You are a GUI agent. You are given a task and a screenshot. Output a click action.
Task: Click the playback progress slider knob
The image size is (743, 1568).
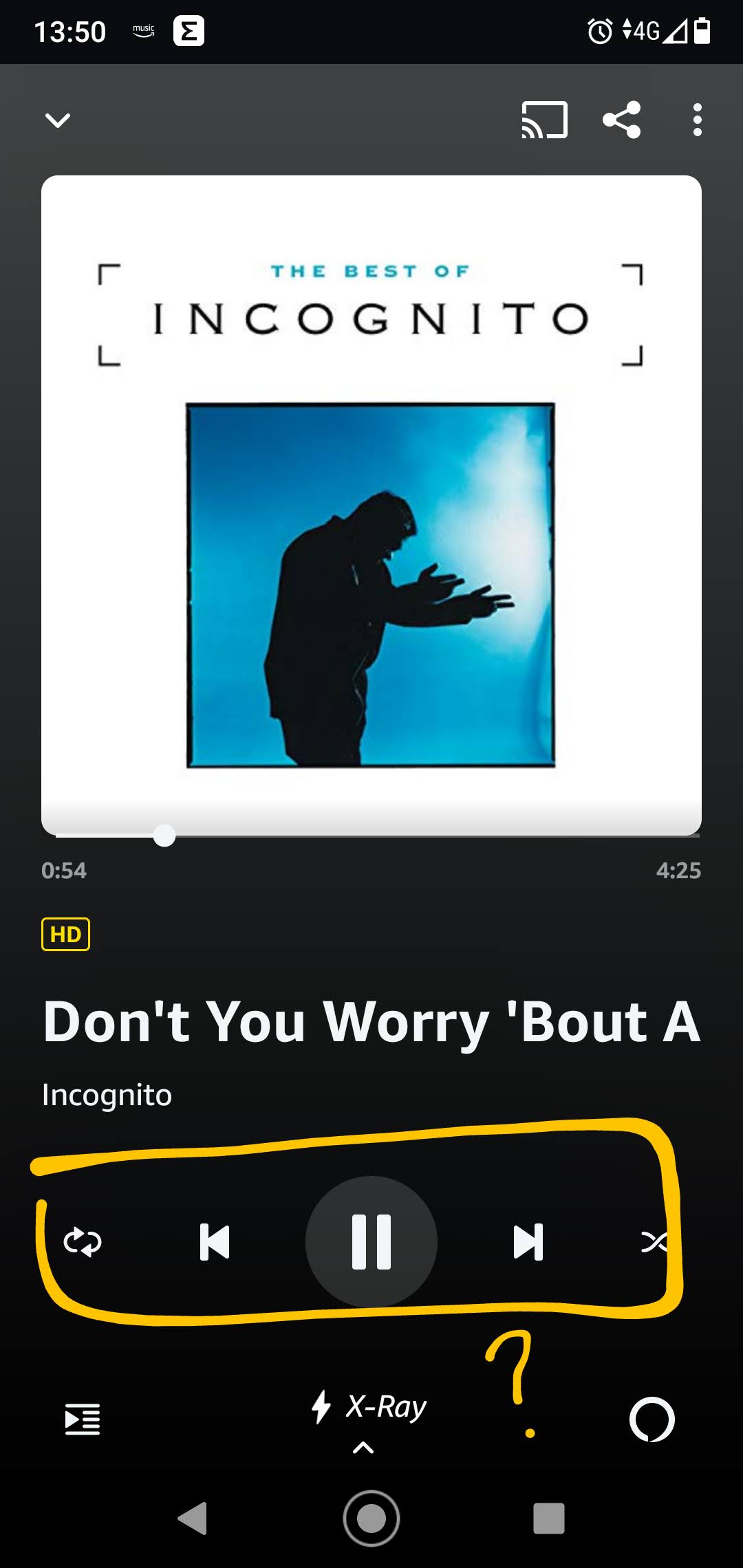164,836
